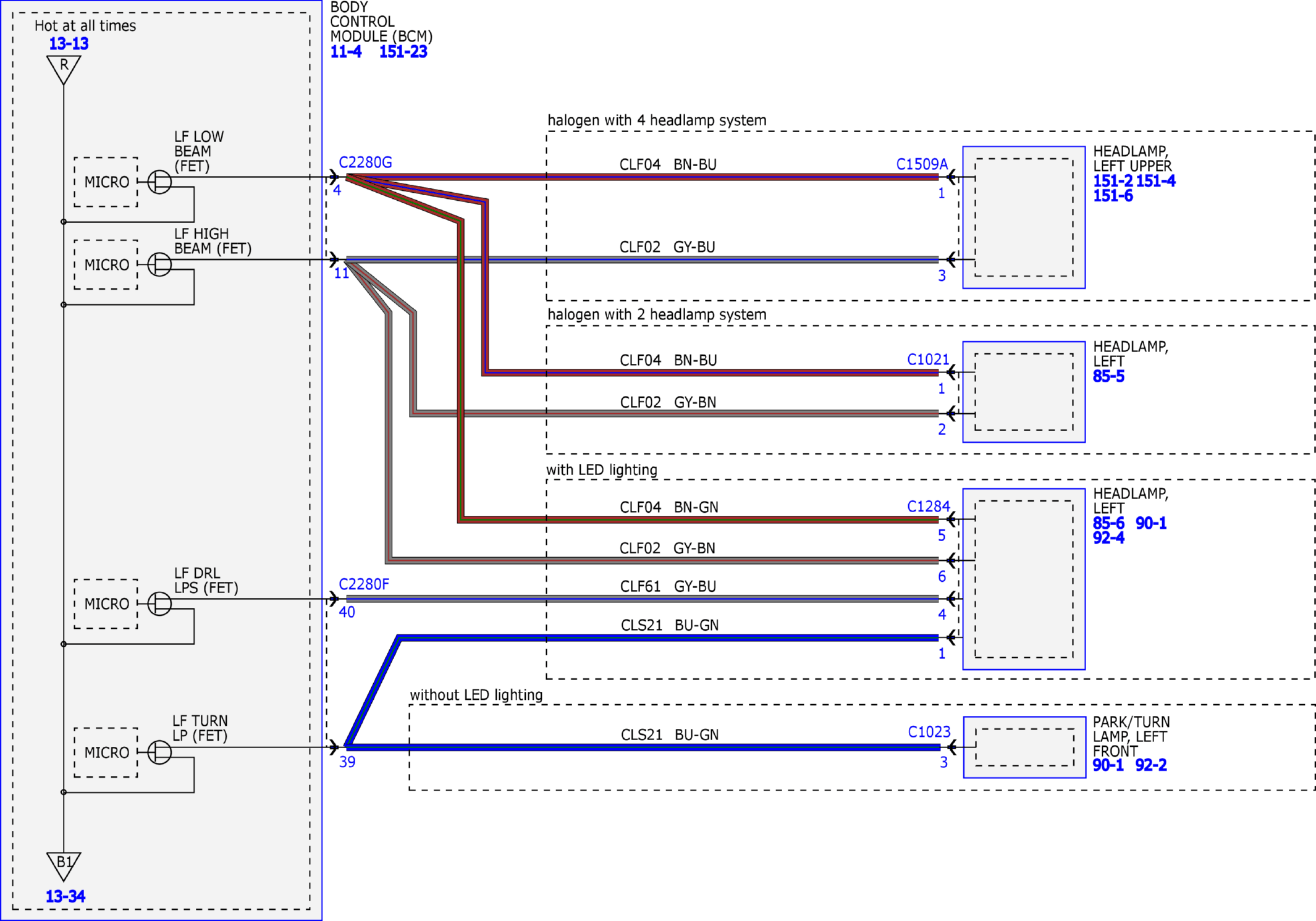This screenshot has width=1316, height=921.
Task: Open the 85-5 headlamp left reference
Action: 1108,376
